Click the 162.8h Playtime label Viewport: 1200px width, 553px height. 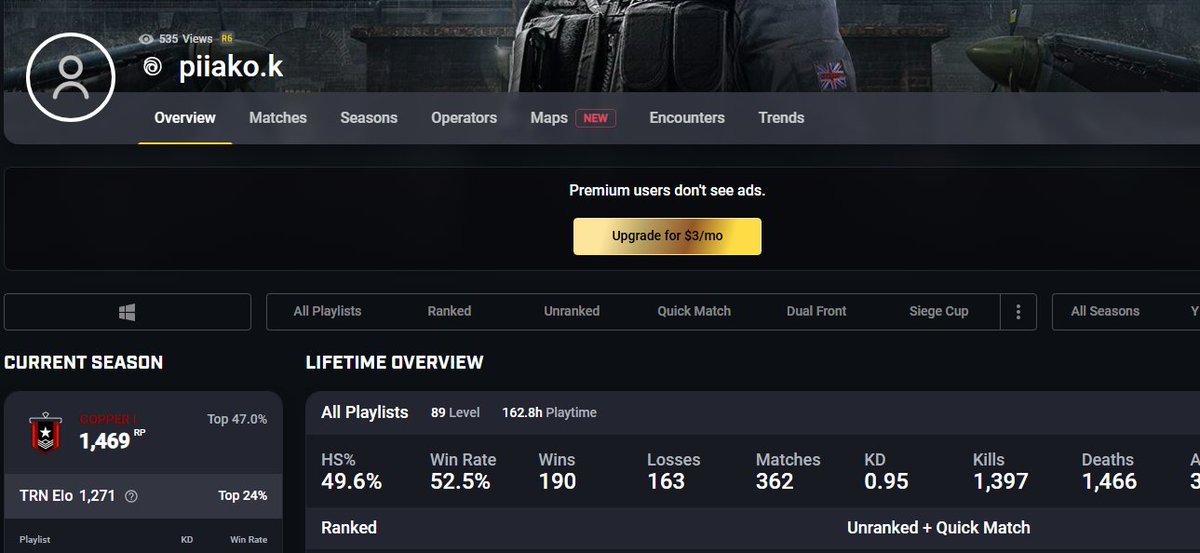[x=549, y=413]
